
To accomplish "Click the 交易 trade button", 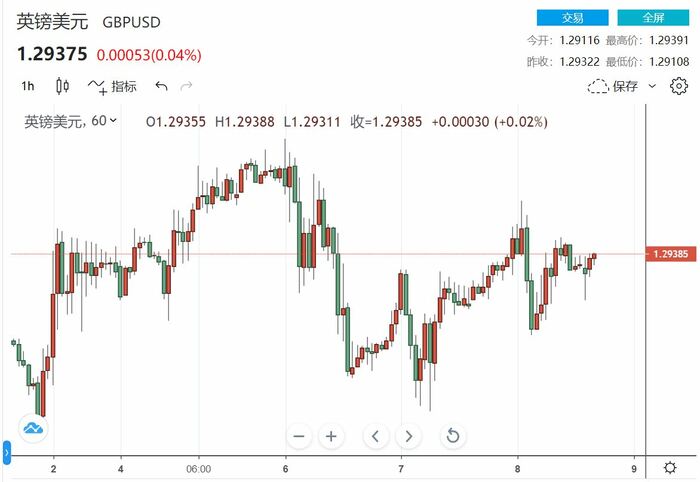I will 572,18.
